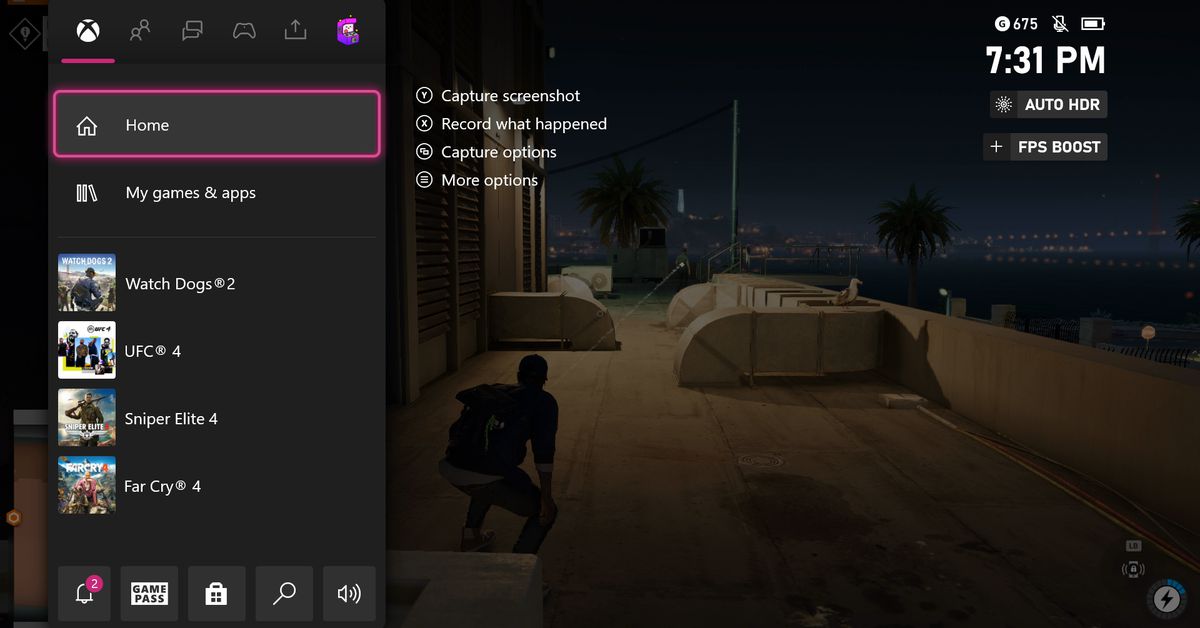Launch Watch Dogs 2 from recent list
This screenshot has width=1200, height=628.
click(217, 283)
